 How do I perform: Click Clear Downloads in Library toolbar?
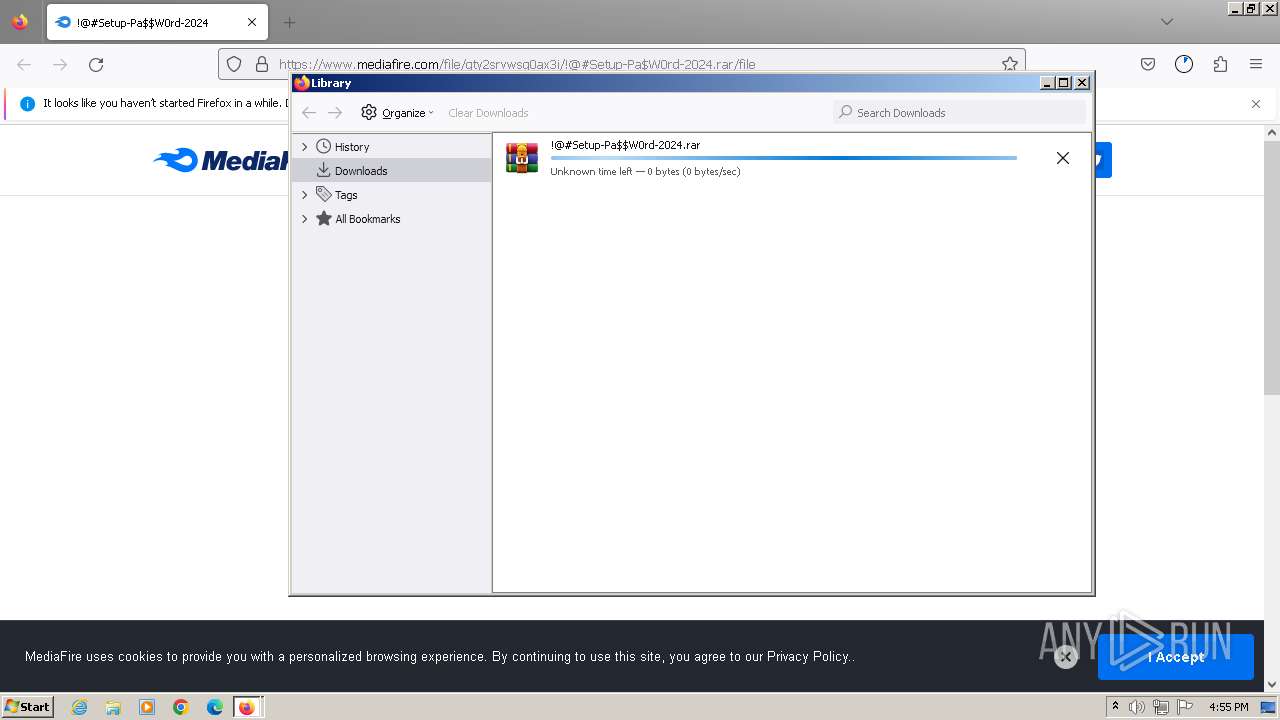(x=488, y=113)
